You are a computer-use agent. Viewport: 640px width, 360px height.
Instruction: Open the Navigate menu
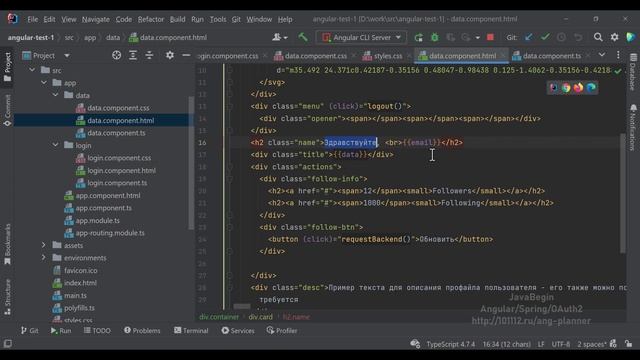(96, 19)
